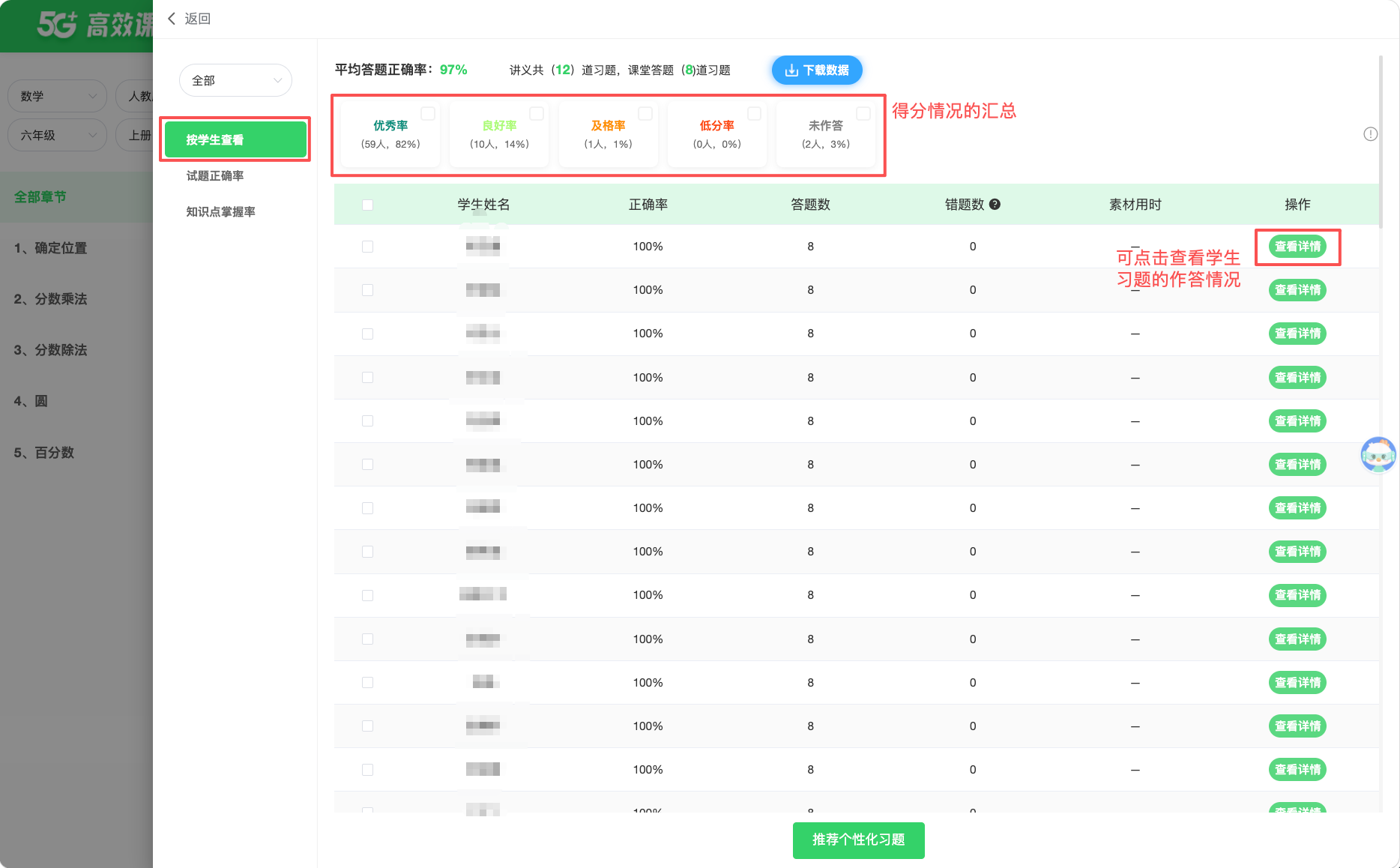1400x868 pixels.
Task: Click the download icon in 下载数据 button
Action: click(791, 70)
